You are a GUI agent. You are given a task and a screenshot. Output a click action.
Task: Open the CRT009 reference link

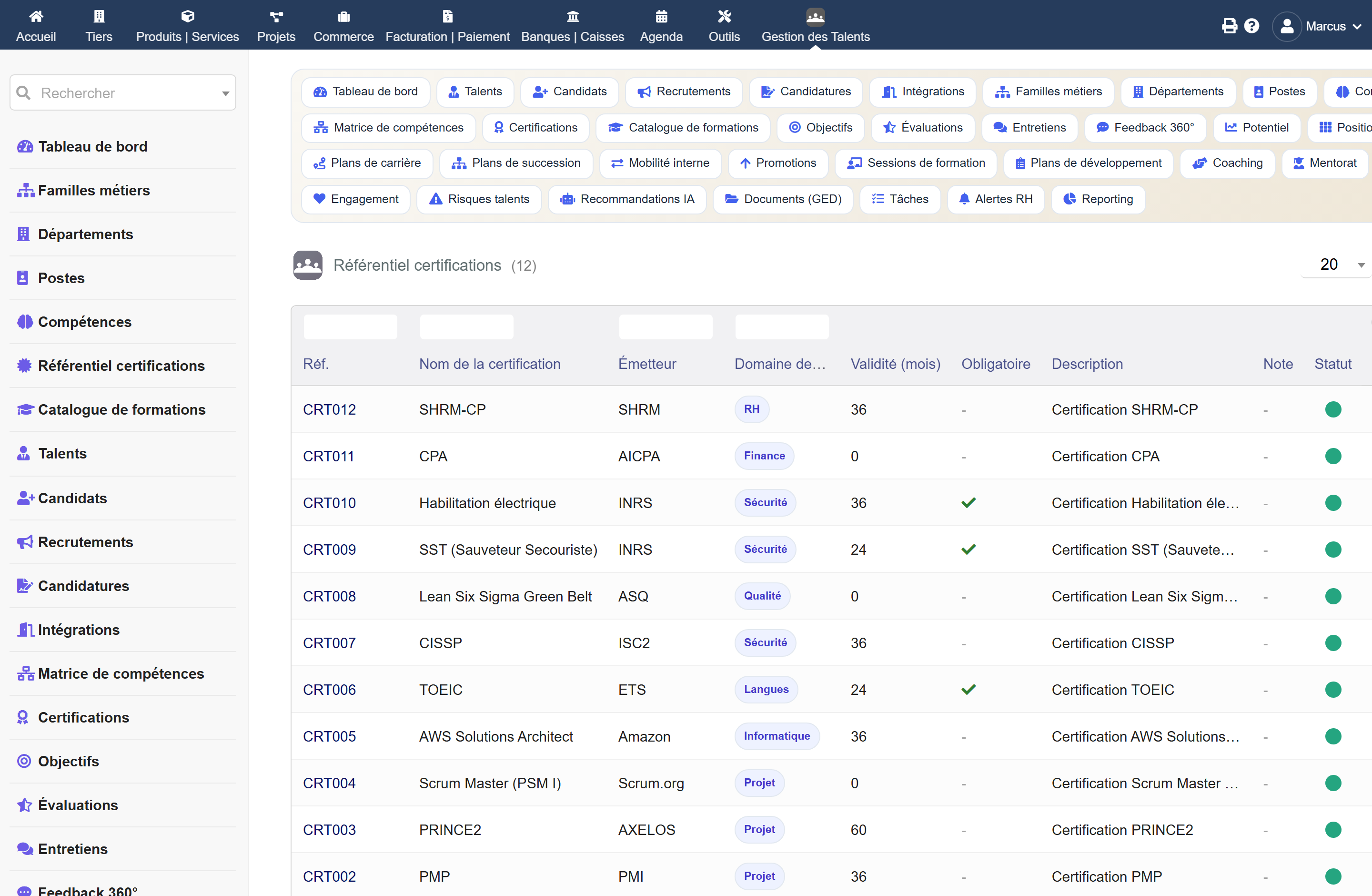coord(329,550)
